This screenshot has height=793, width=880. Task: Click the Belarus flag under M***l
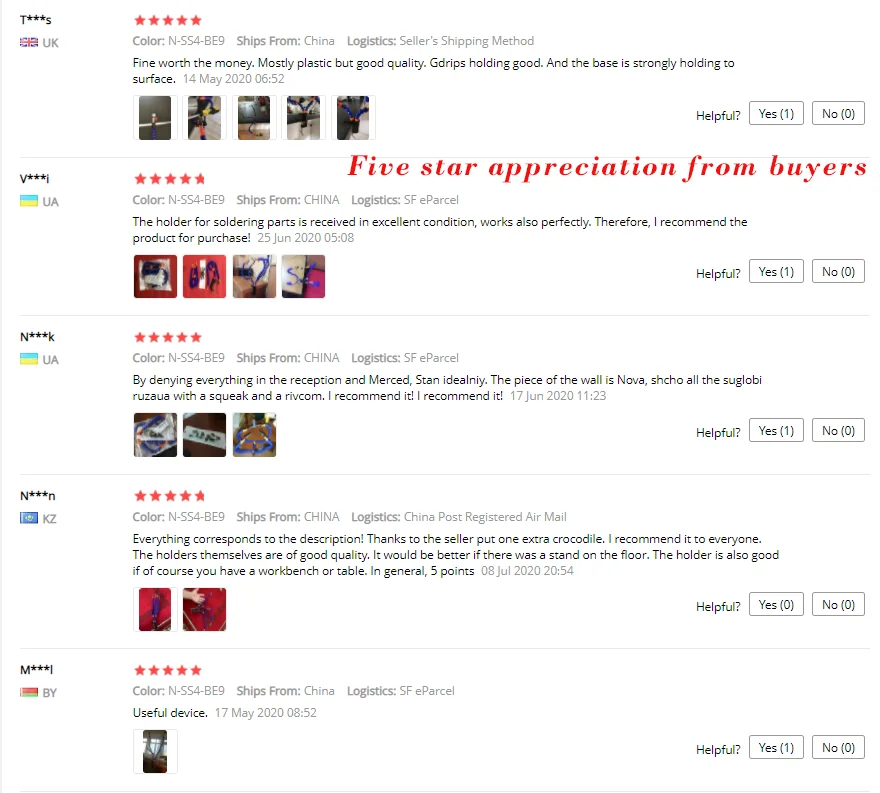[29, 692]
